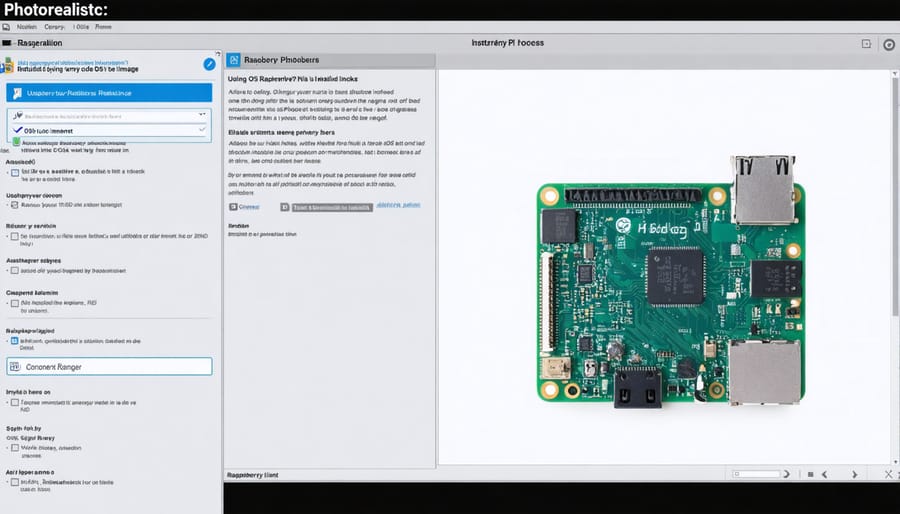The image size is (900, 514).
Task: Tick the checkbox under the Atssised heading
Action: tap(15, 172)
